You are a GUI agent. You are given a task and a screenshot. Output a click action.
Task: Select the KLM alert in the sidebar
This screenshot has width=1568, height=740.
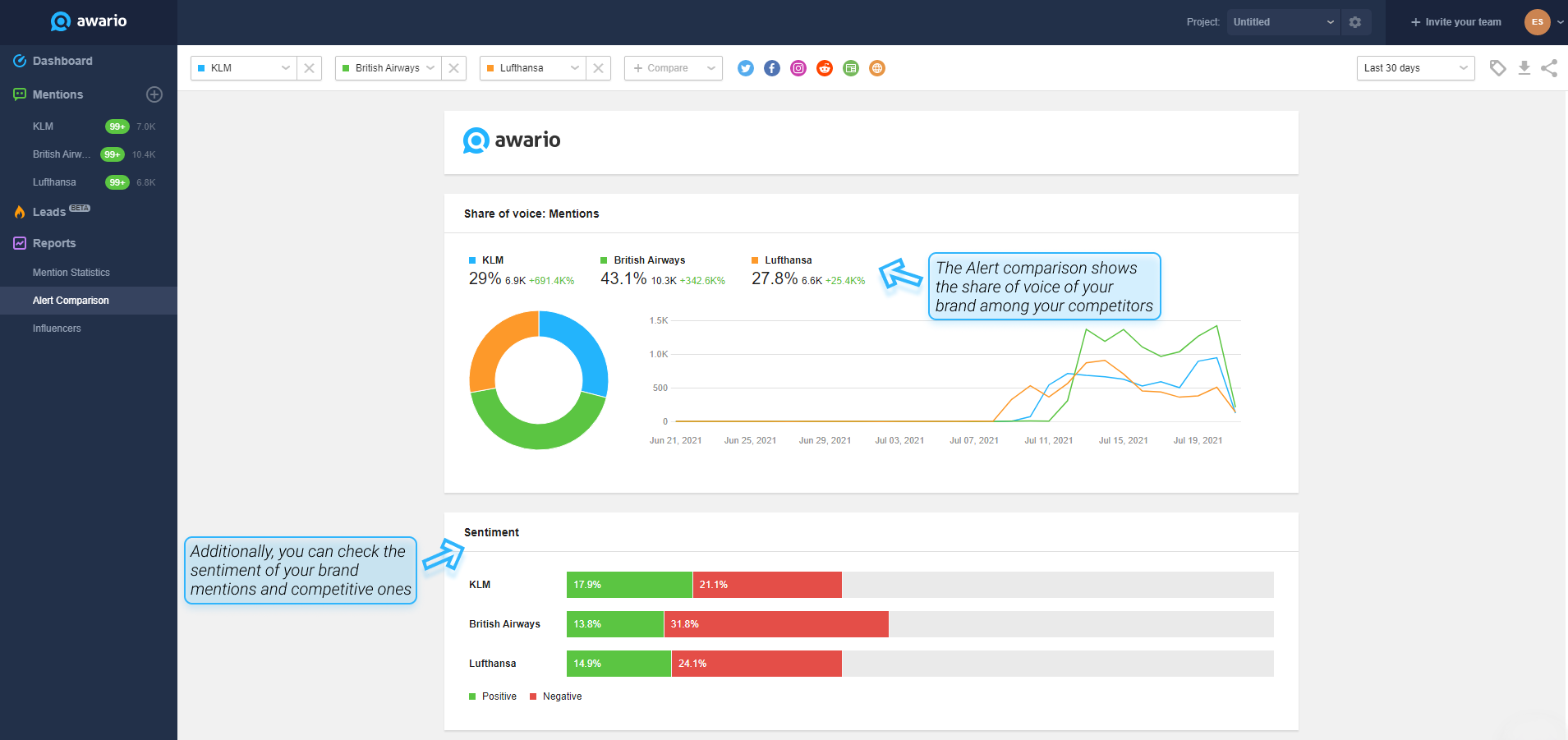tap(43, 126)
